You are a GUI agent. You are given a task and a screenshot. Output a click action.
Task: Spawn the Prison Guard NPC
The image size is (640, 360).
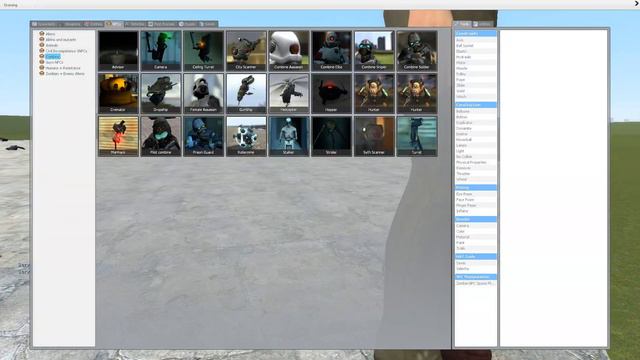pos(203,136)
